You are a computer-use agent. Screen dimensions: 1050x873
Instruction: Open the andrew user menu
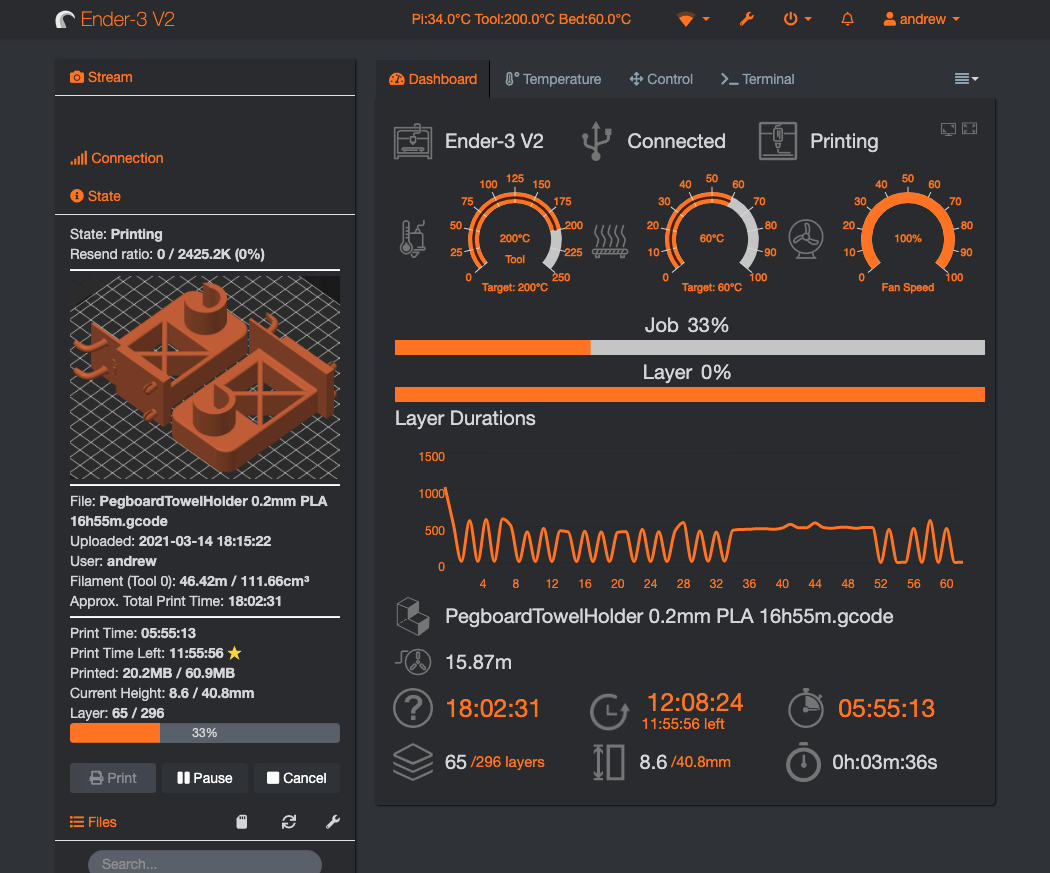[x=919, y=19]
